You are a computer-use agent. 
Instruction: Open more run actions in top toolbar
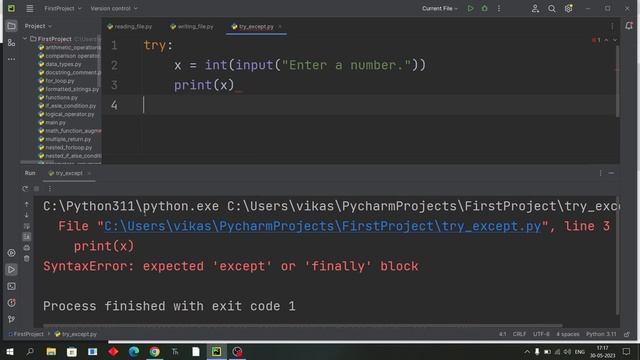(499, 8)
